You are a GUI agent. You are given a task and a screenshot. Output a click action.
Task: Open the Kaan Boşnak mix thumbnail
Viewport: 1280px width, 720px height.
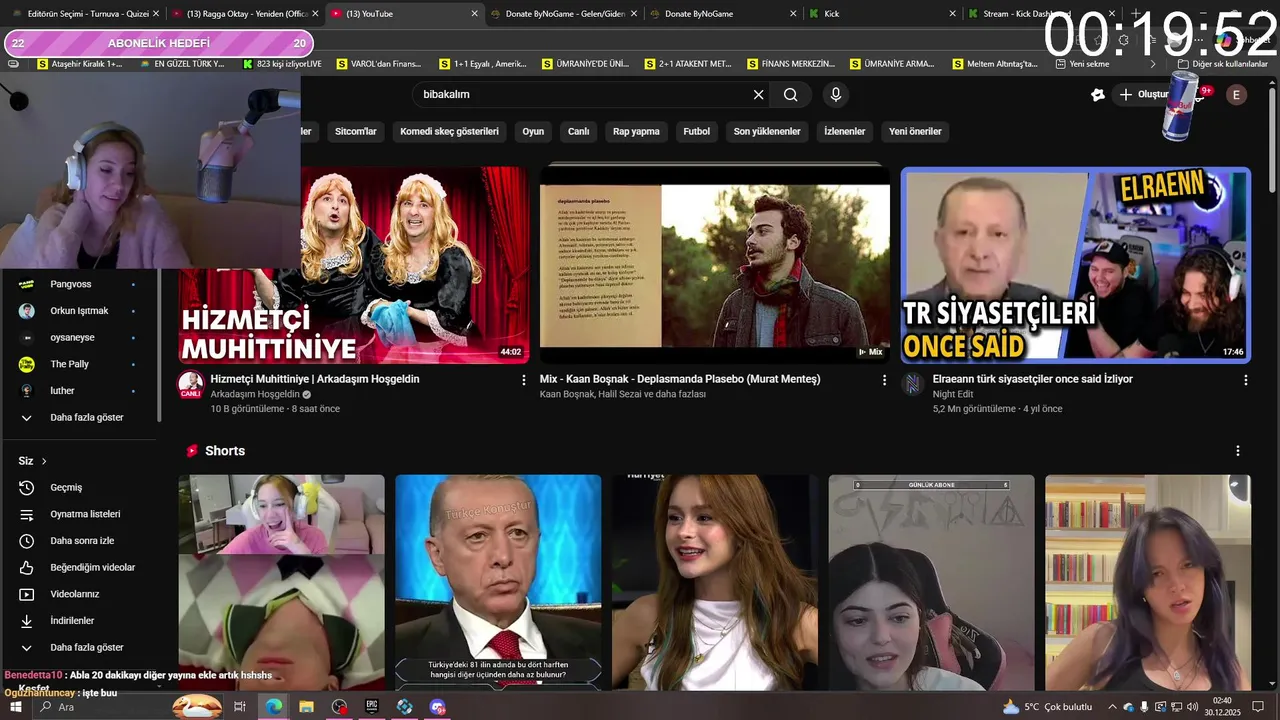(715, 265)
